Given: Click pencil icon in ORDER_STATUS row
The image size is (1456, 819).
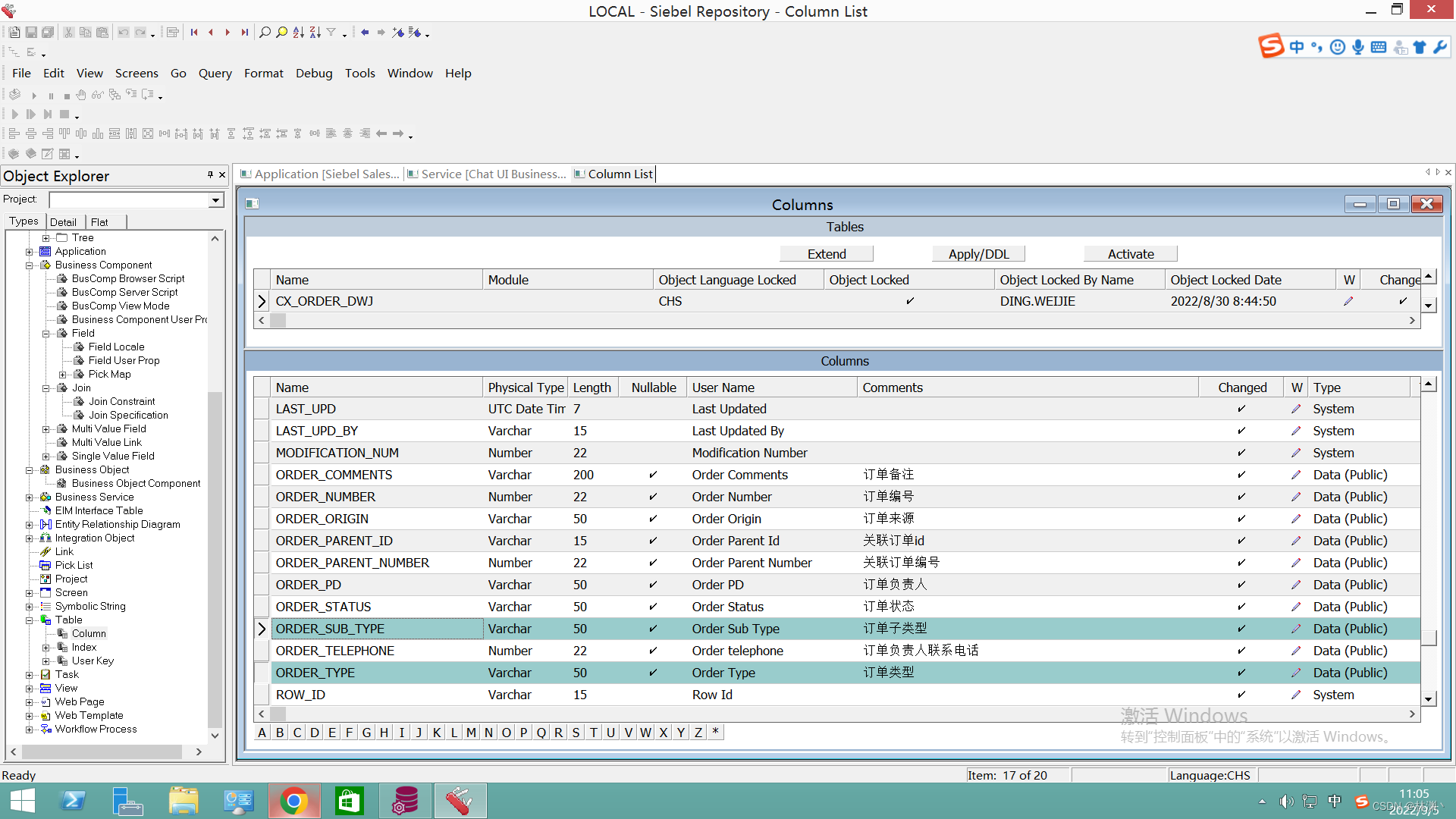Looking at the screenshot, I should point(1296,607).
